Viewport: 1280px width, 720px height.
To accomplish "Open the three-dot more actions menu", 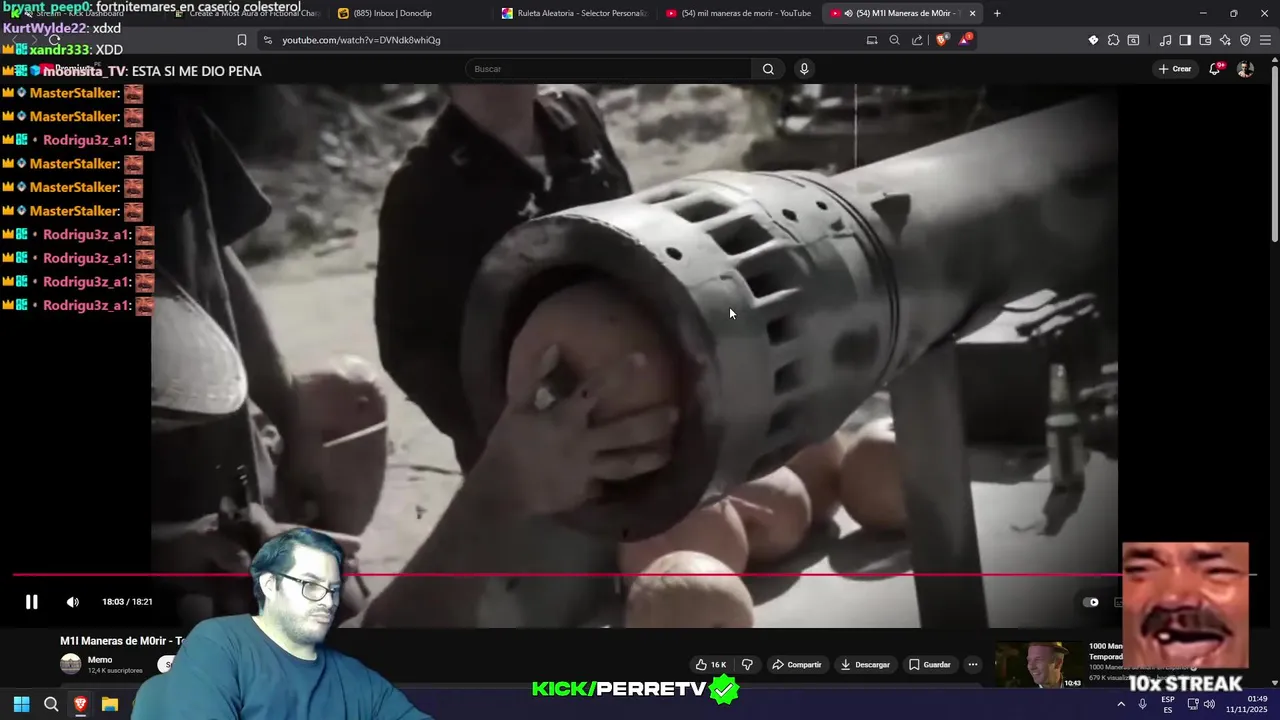I will pos(972,664).
